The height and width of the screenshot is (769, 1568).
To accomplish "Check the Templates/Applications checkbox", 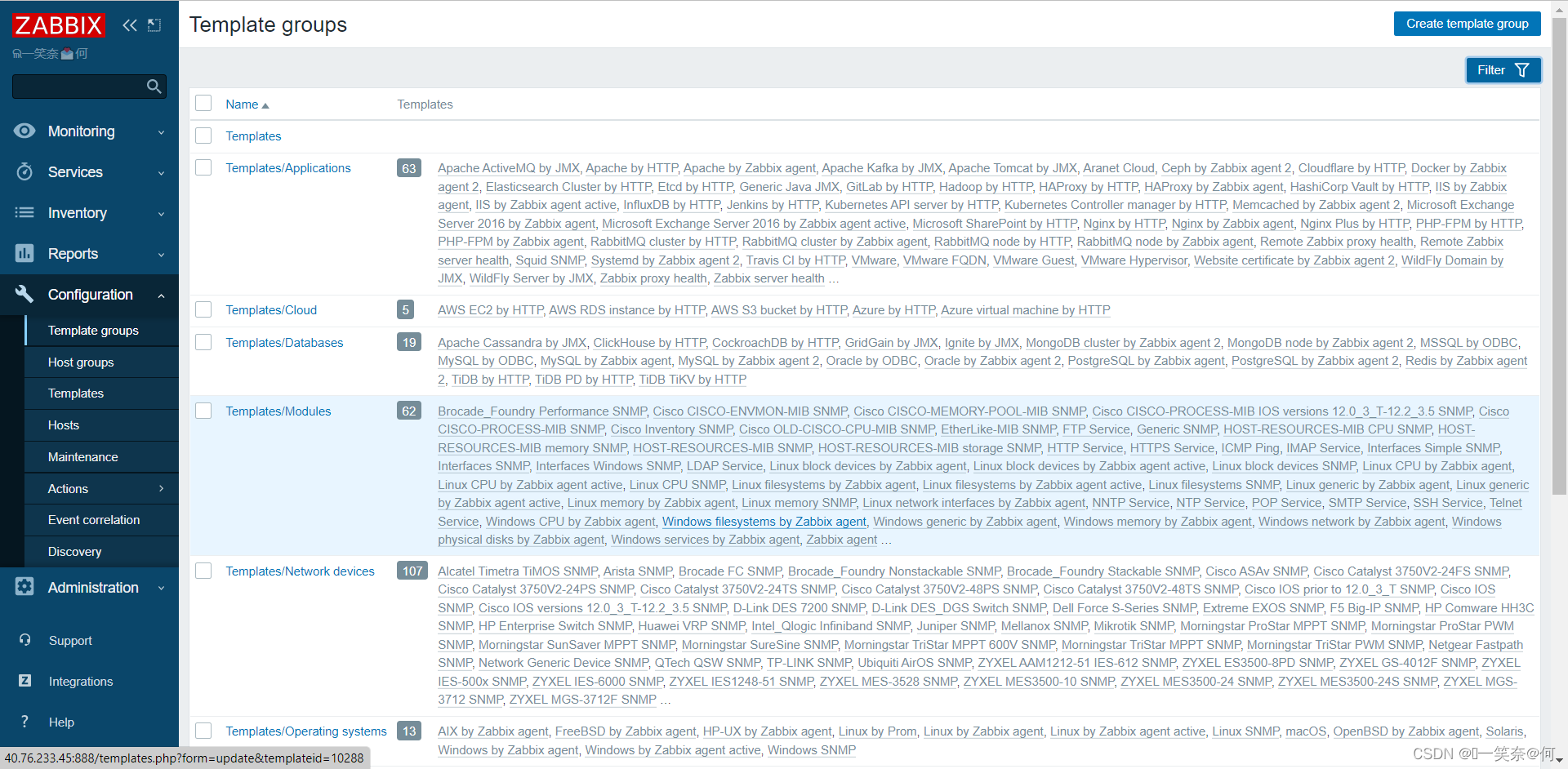I will (x=203, y=167).
